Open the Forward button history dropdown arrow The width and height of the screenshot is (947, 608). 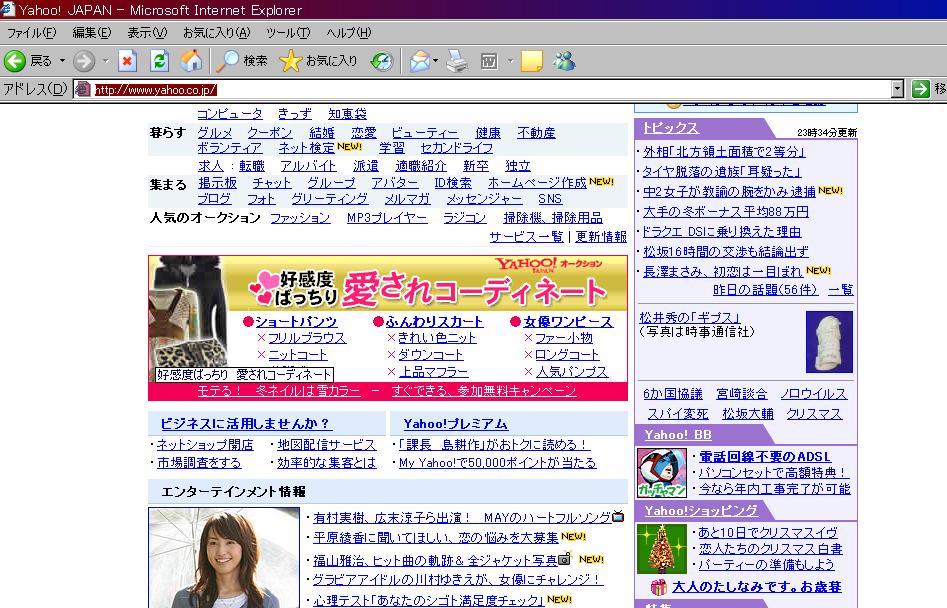[106, 61]
